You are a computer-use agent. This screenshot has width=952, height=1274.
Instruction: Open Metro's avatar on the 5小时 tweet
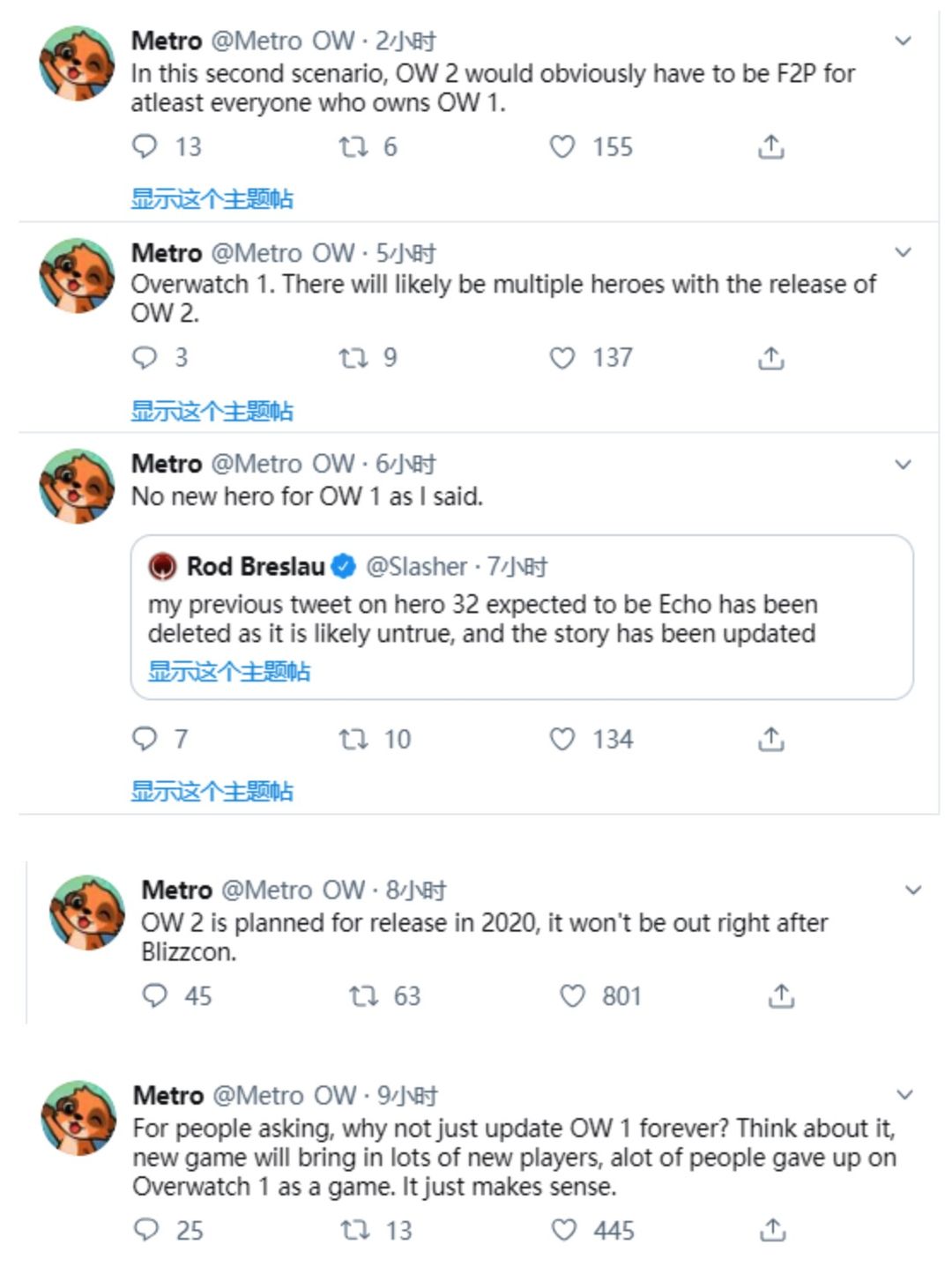point(78,275)
